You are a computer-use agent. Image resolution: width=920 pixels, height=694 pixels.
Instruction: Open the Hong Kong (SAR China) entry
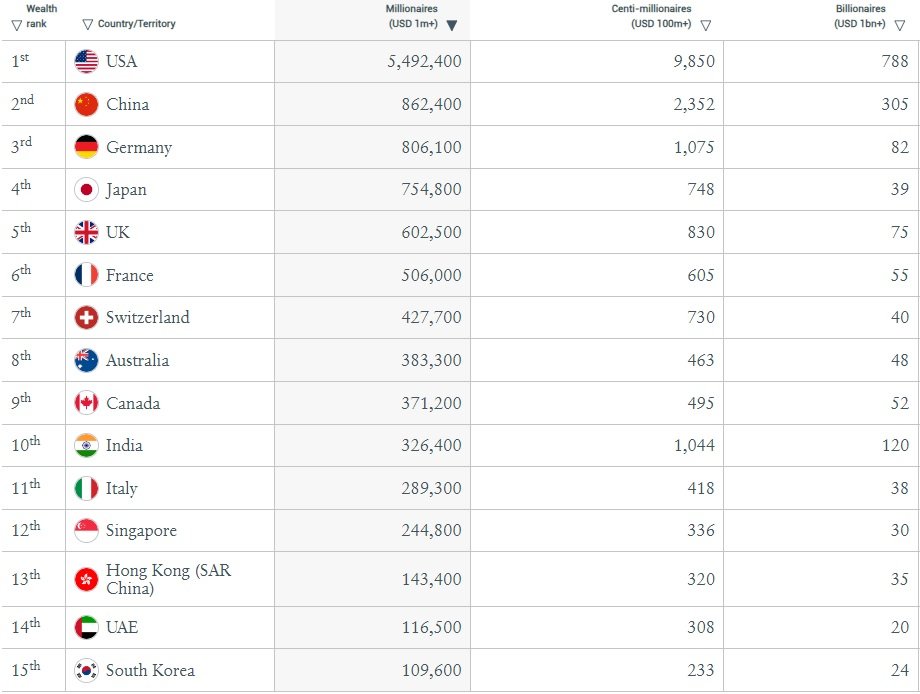click(168, 579)
